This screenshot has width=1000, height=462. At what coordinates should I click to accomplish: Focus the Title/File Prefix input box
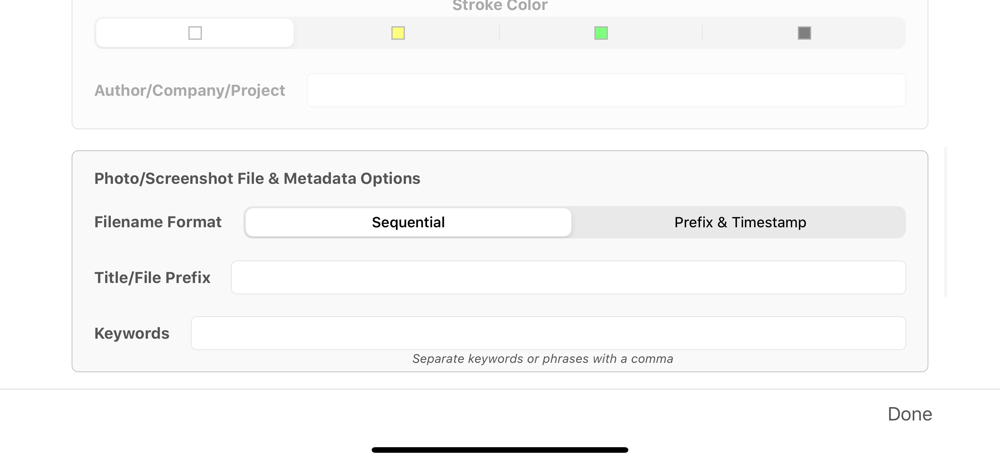(x=568, y=278)
